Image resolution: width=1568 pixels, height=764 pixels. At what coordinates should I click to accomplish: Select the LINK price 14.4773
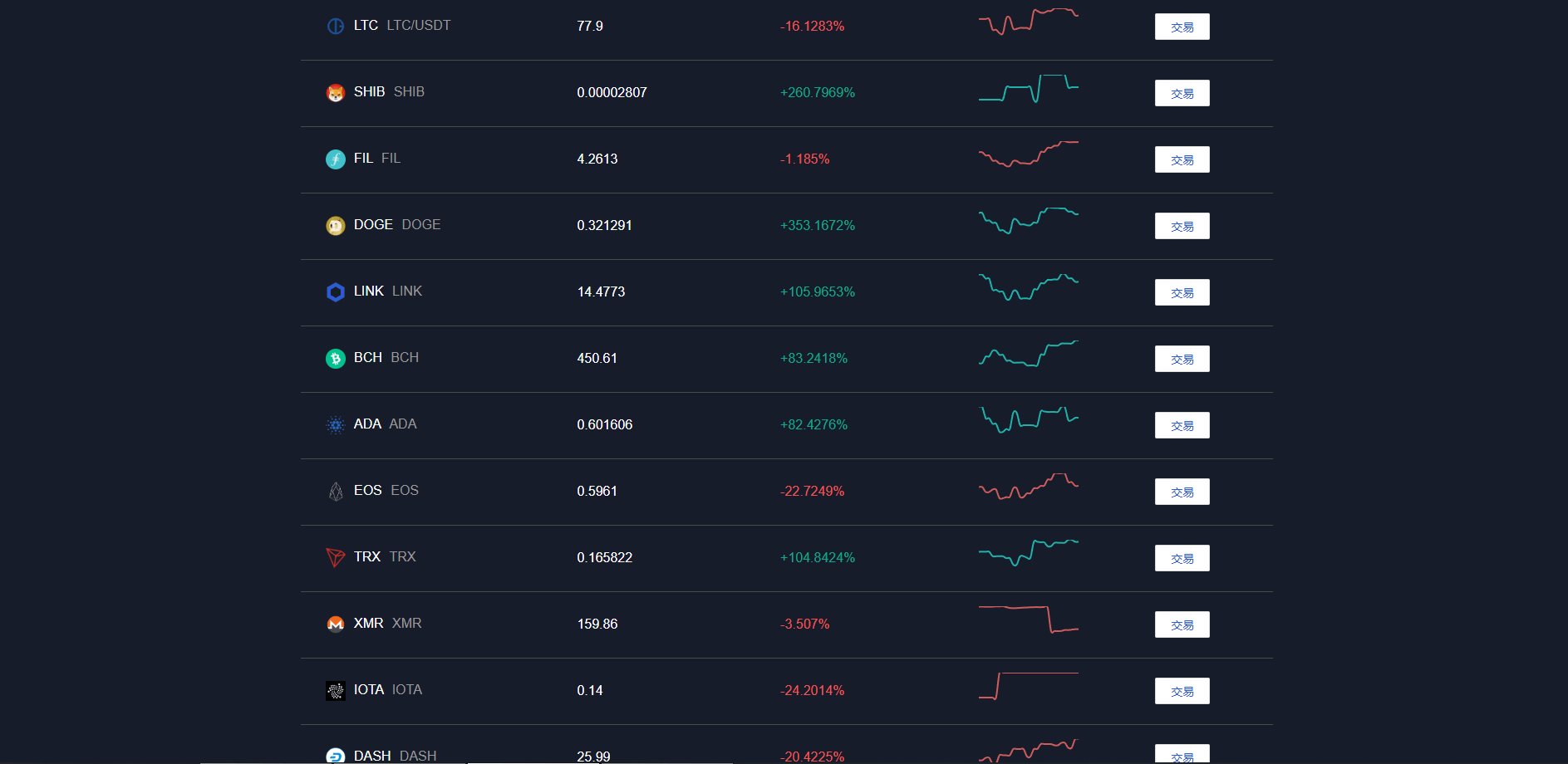pyautogui.click(x=601, y=292)
